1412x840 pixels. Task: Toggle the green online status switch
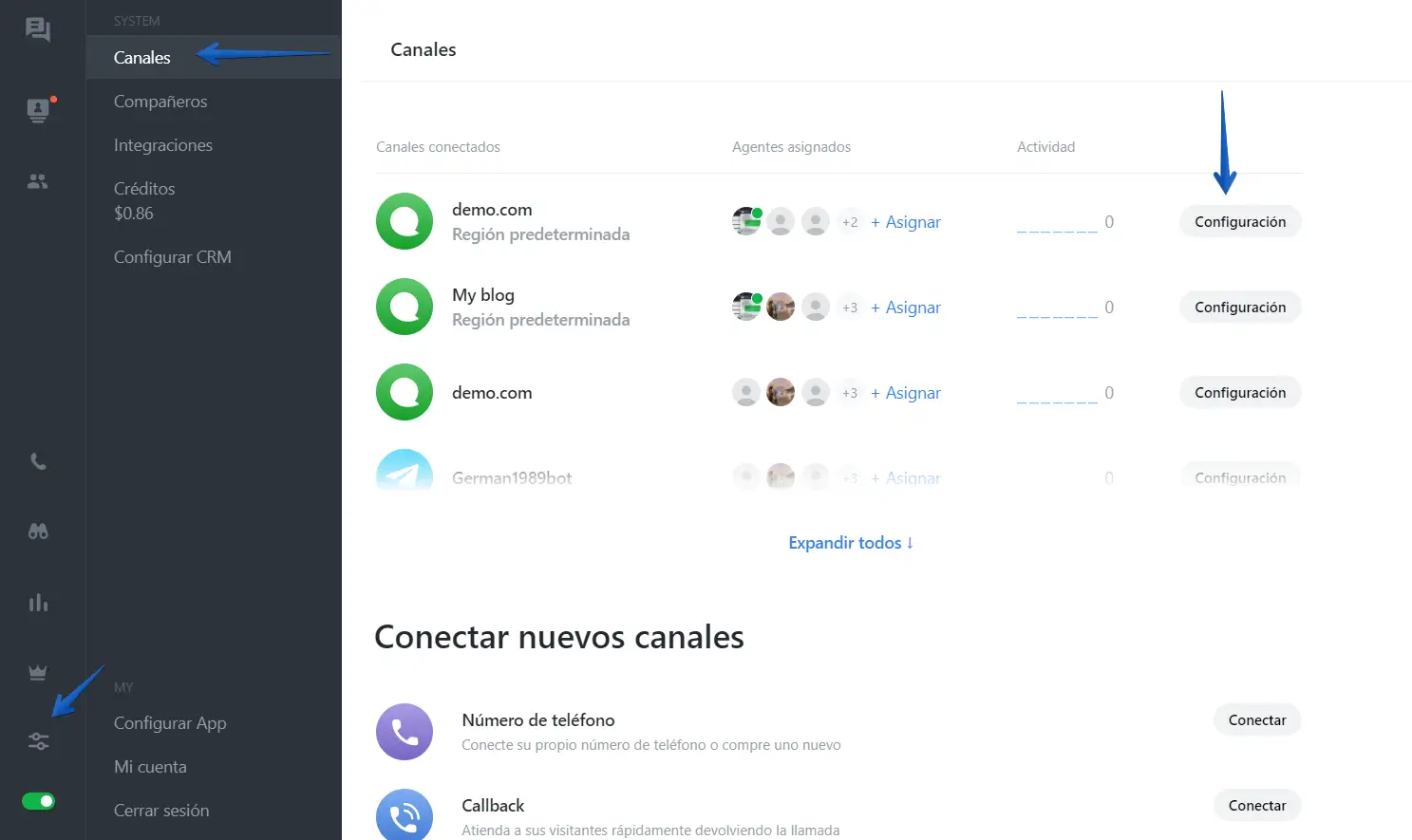click(39, 801)
